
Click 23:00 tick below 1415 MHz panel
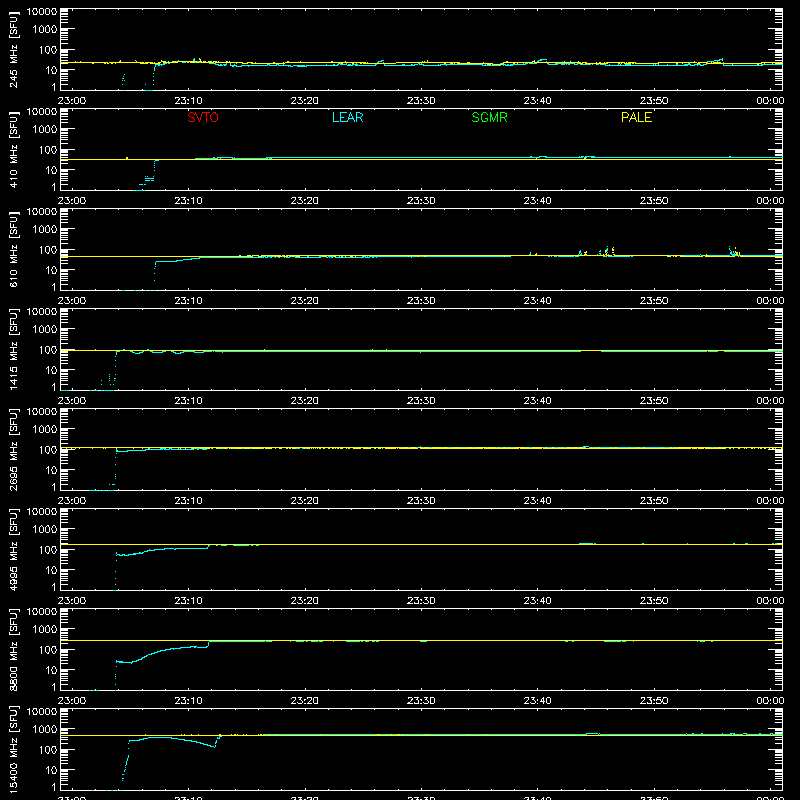click(71, 401)
